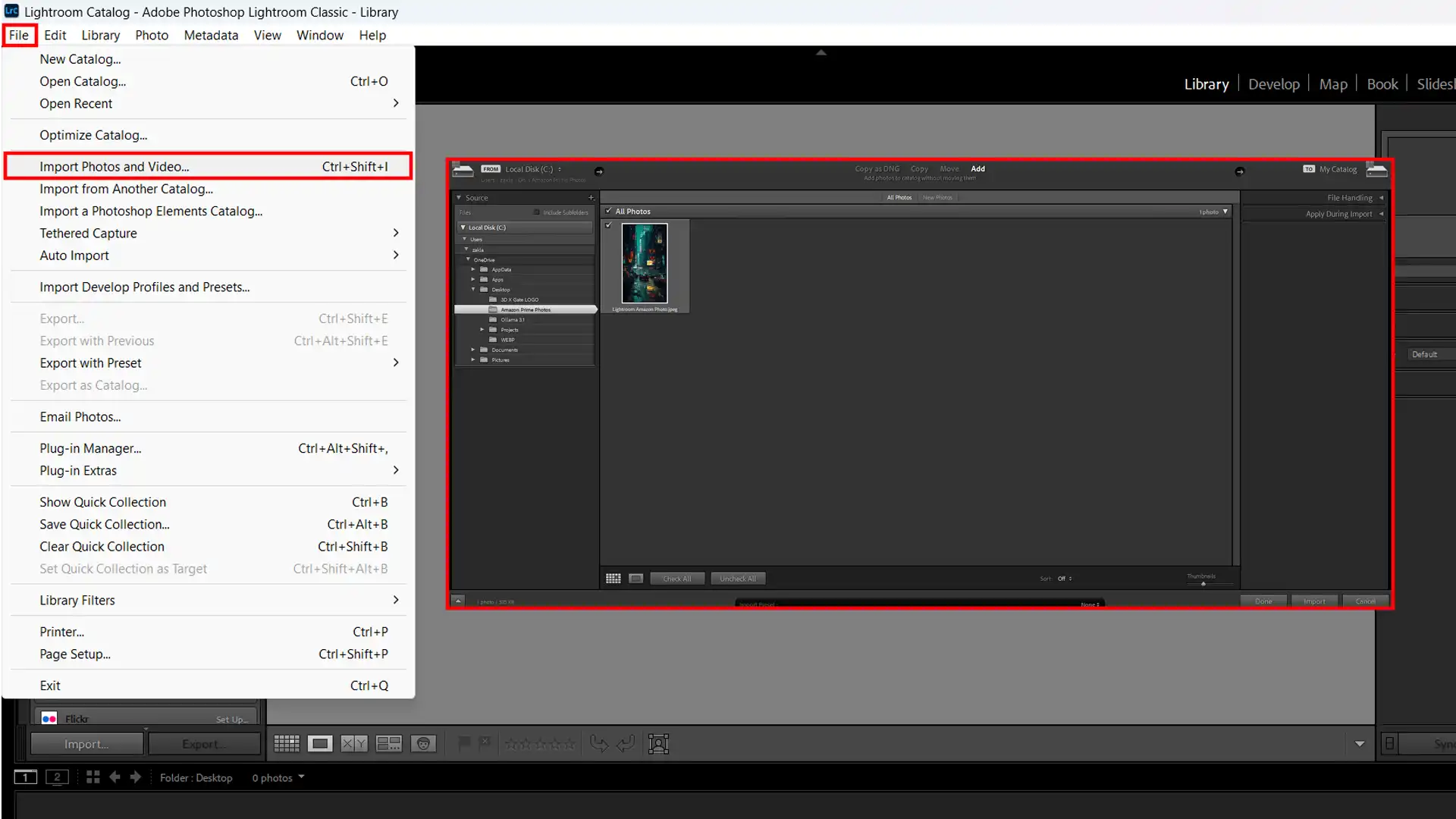Collapse the Source panel triangle
This screenshot has height=819, width=1456.
(x=459, y=198)
